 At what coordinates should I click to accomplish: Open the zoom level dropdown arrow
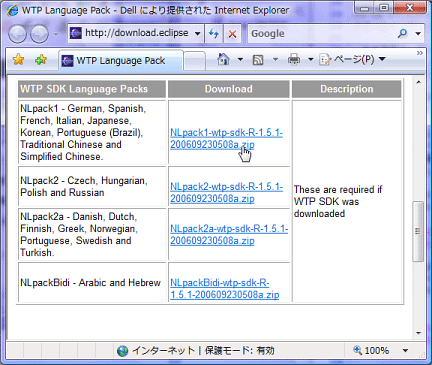click(405, 350)
